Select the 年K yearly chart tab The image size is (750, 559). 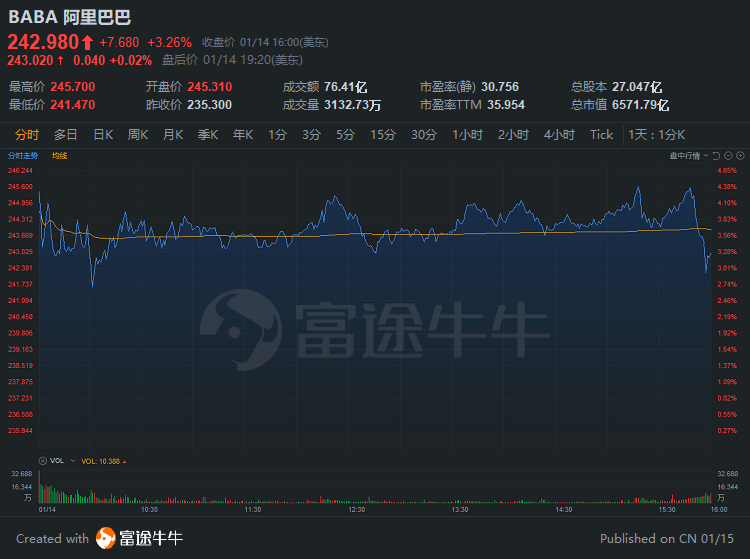coord(243,135)
